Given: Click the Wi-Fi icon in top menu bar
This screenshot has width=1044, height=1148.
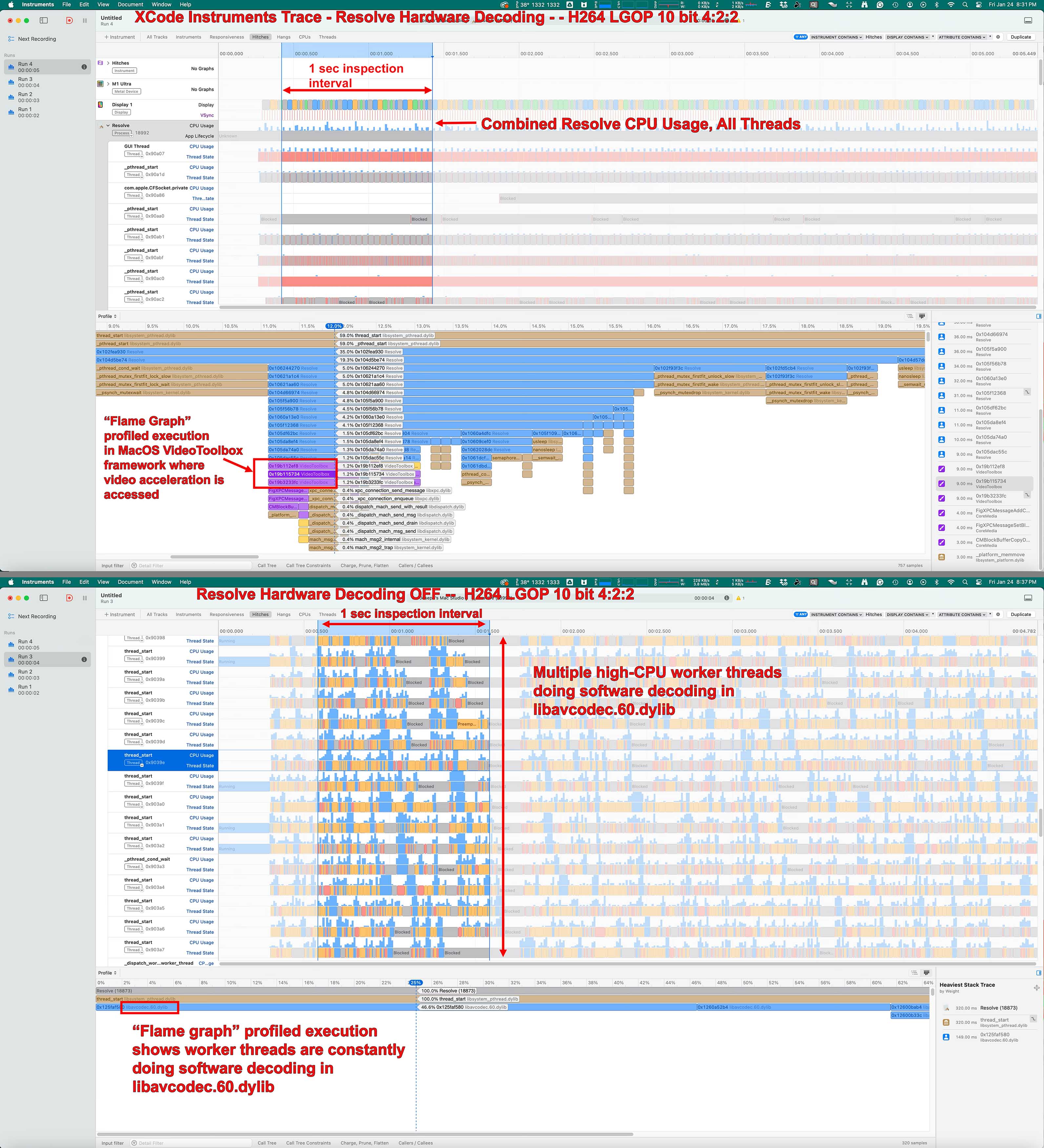Looking at the screenshot, I should [x=951, y=5].
